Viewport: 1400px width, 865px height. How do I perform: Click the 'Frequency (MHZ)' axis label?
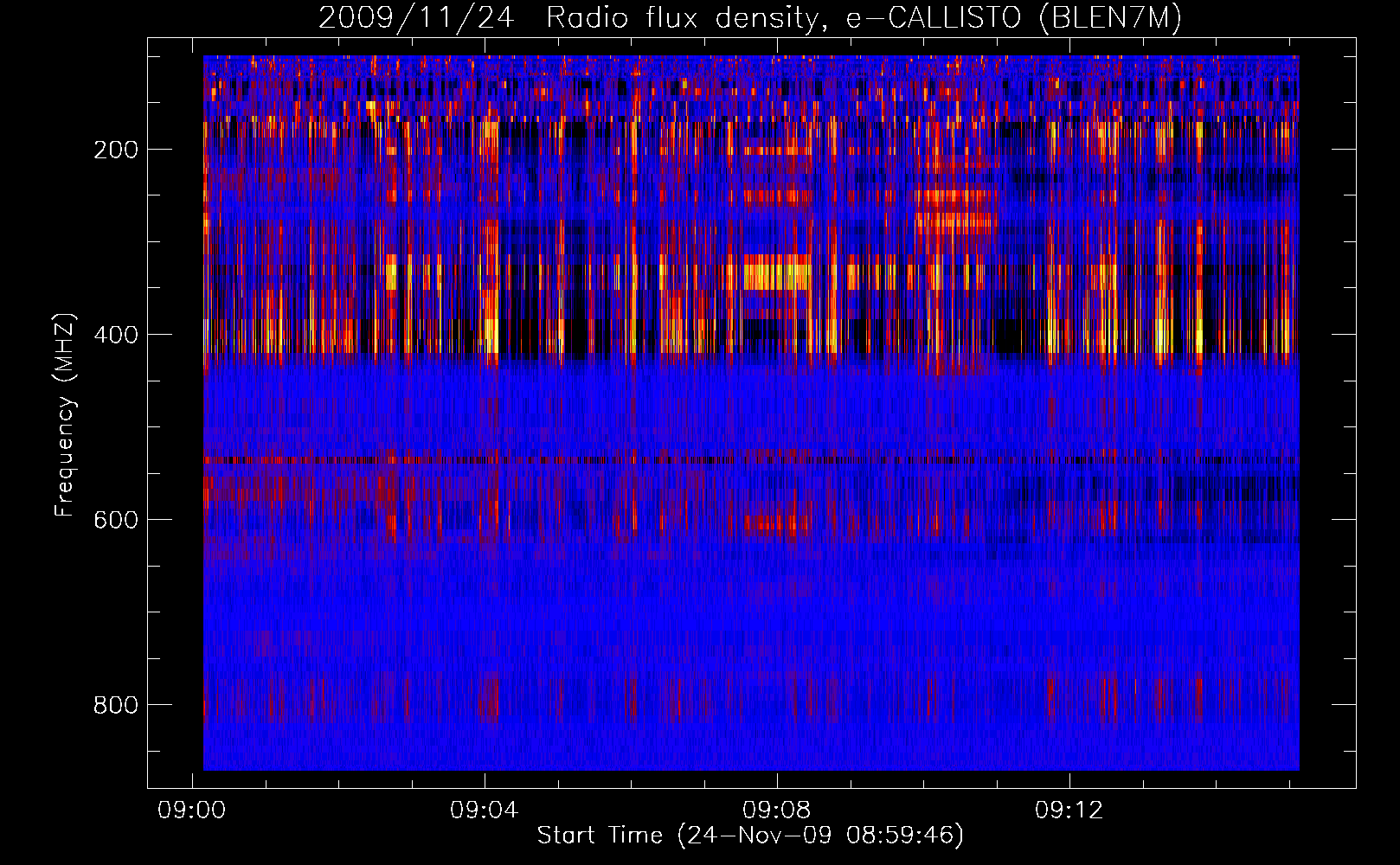click(65, 414)
